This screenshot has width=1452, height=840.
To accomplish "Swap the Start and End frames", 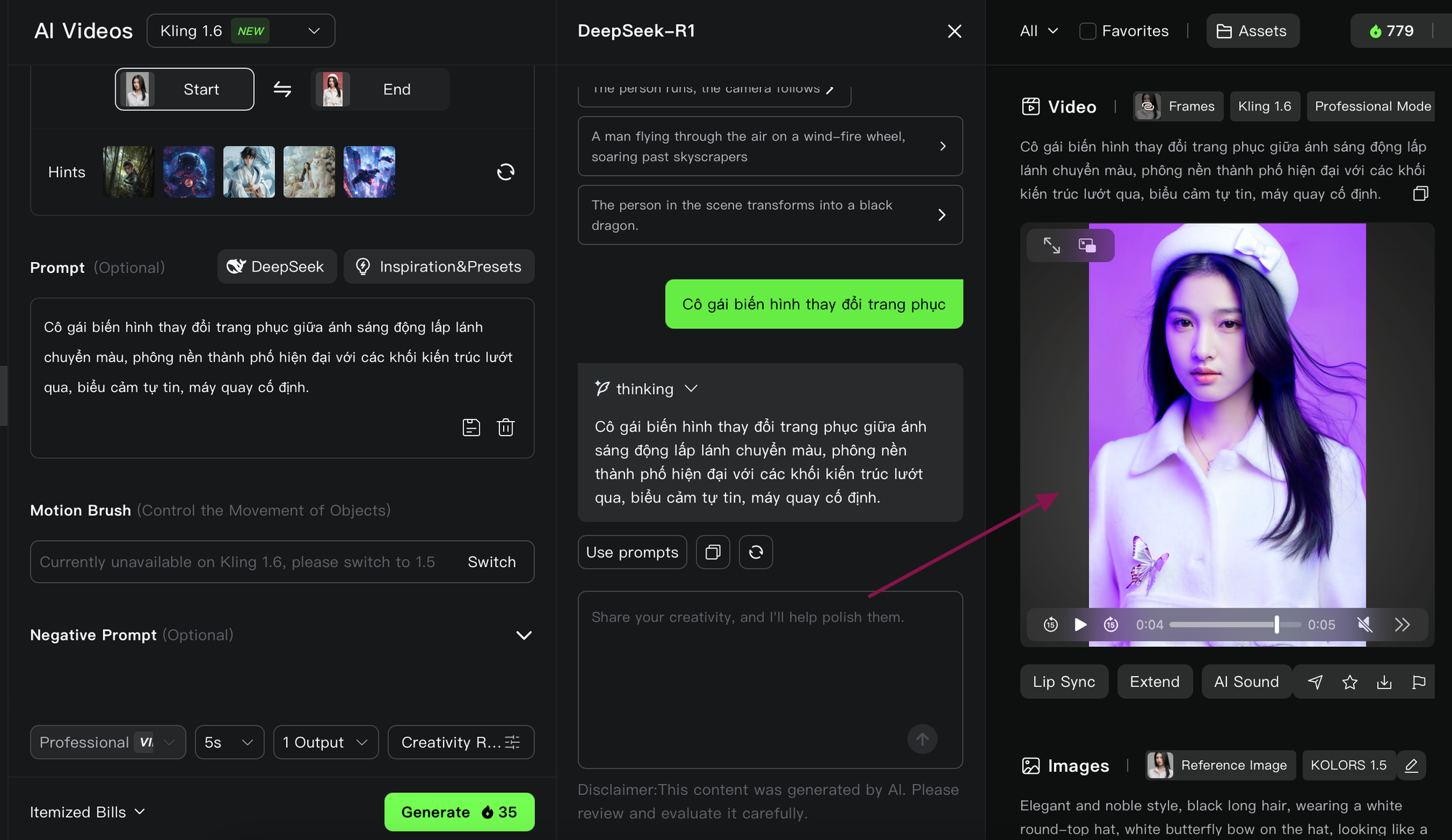I will [x=282, y=89].
